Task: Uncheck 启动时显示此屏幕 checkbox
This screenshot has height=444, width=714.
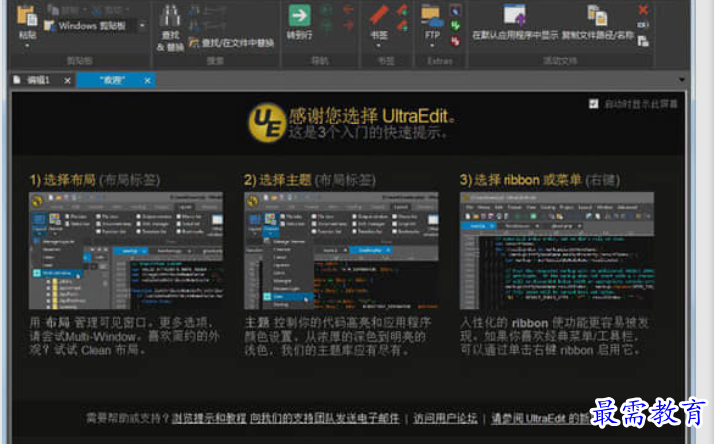Action: pos(593,104)
